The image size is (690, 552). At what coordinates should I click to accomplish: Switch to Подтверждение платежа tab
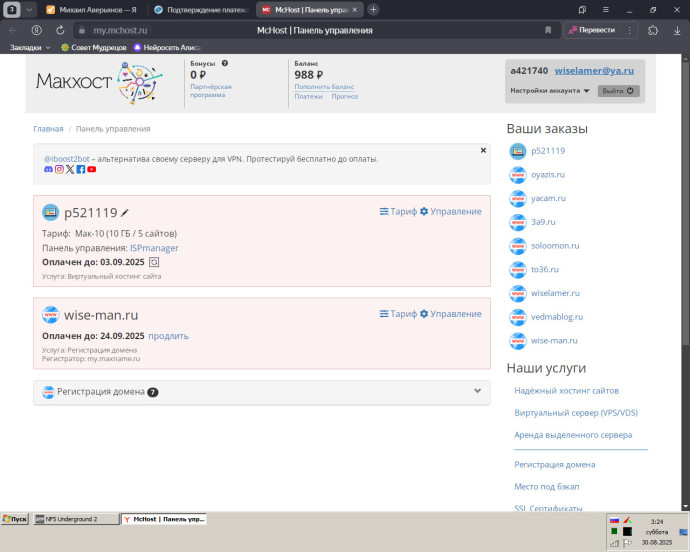tap(201, 10)
